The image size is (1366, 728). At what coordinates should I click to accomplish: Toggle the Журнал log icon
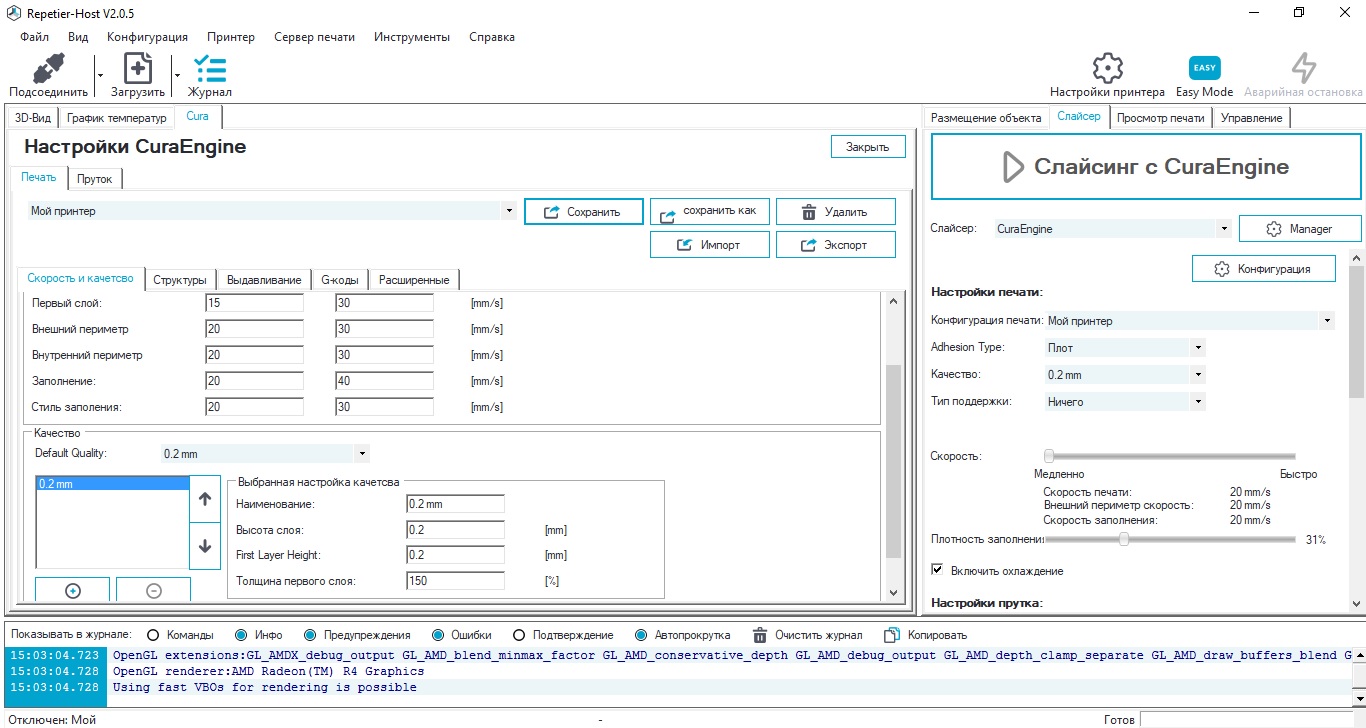tap(210, 69)
